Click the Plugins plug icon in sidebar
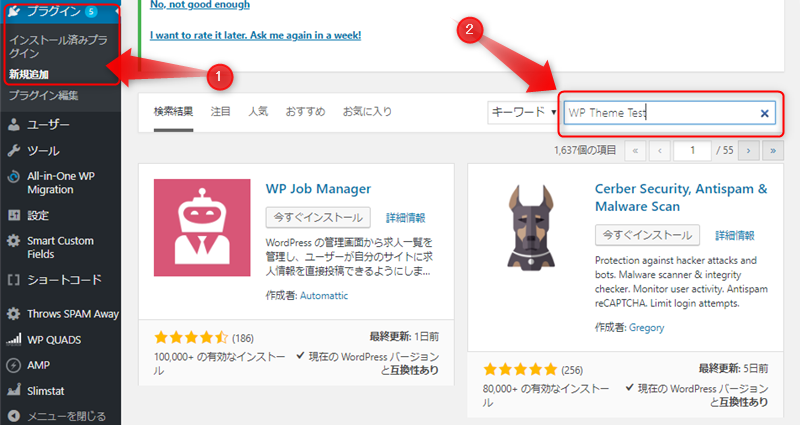The height and width of the screenshot is (425, 800). pyautogui.click(x=14, y=11)
